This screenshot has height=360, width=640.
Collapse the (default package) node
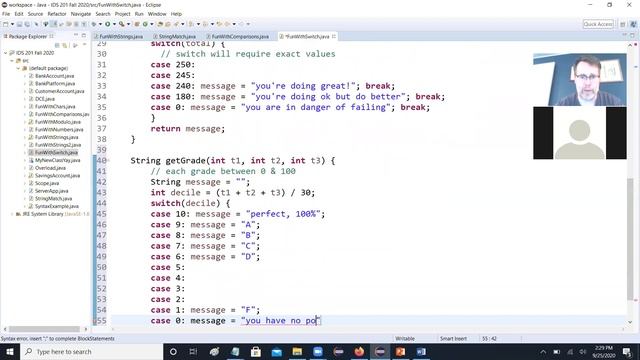(x=18, y=68)
